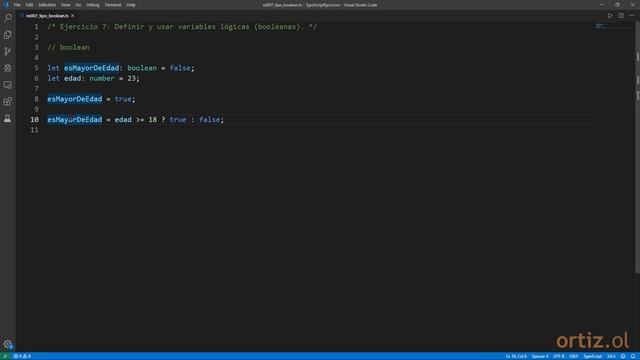The width and height of the screenshot is (640, 360).
Task: Close the ex007_tipo_boolean.ts tab
Action: click(73, 16)
